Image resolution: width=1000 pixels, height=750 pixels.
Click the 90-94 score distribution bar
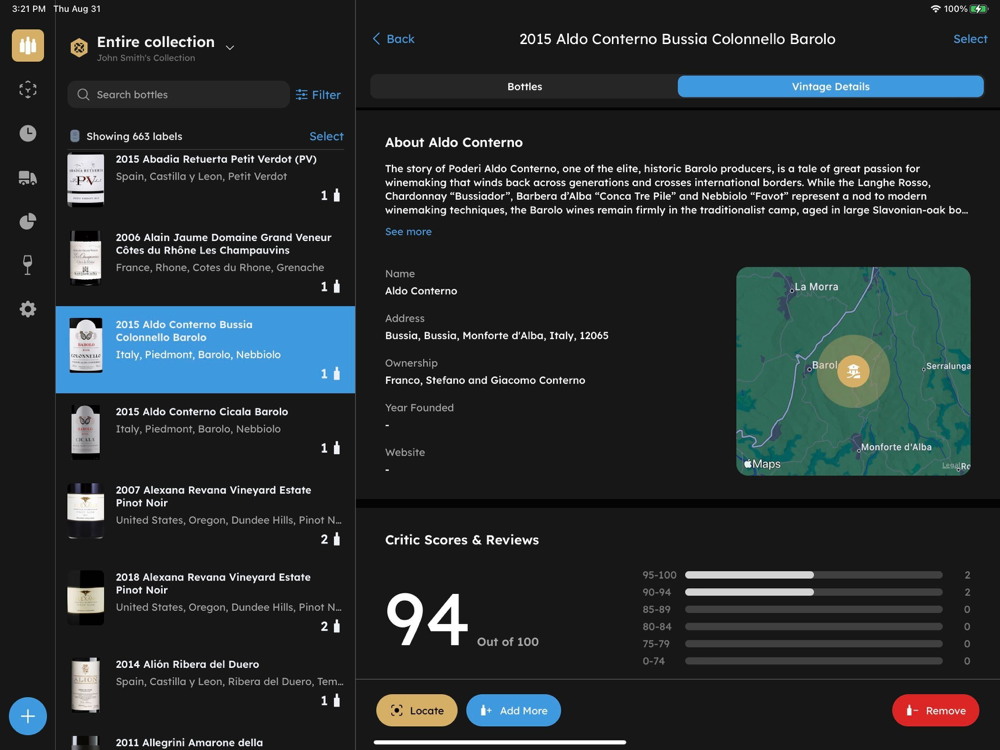coord(813,592)
